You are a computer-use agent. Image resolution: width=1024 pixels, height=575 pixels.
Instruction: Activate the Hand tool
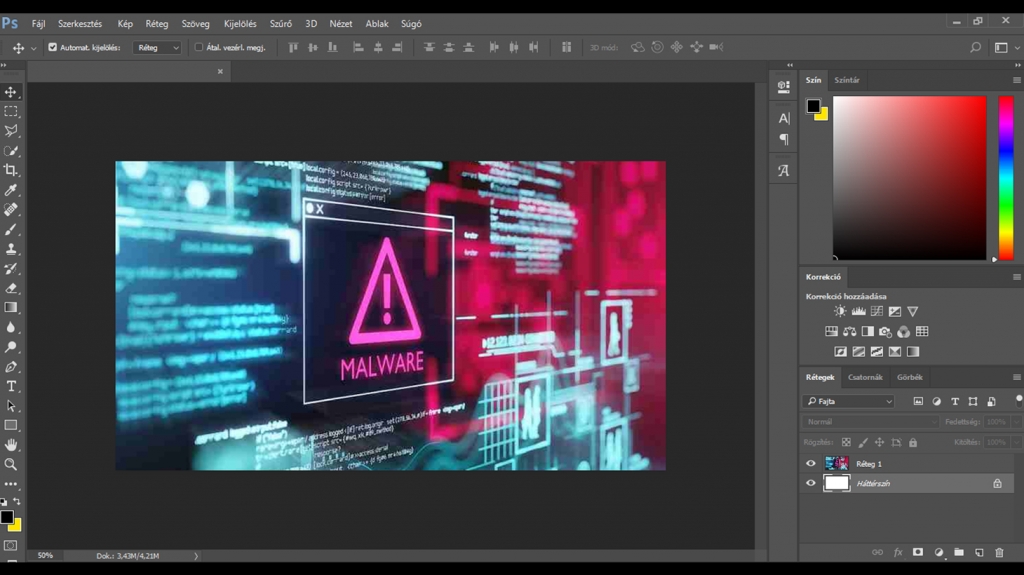[11, 445]
